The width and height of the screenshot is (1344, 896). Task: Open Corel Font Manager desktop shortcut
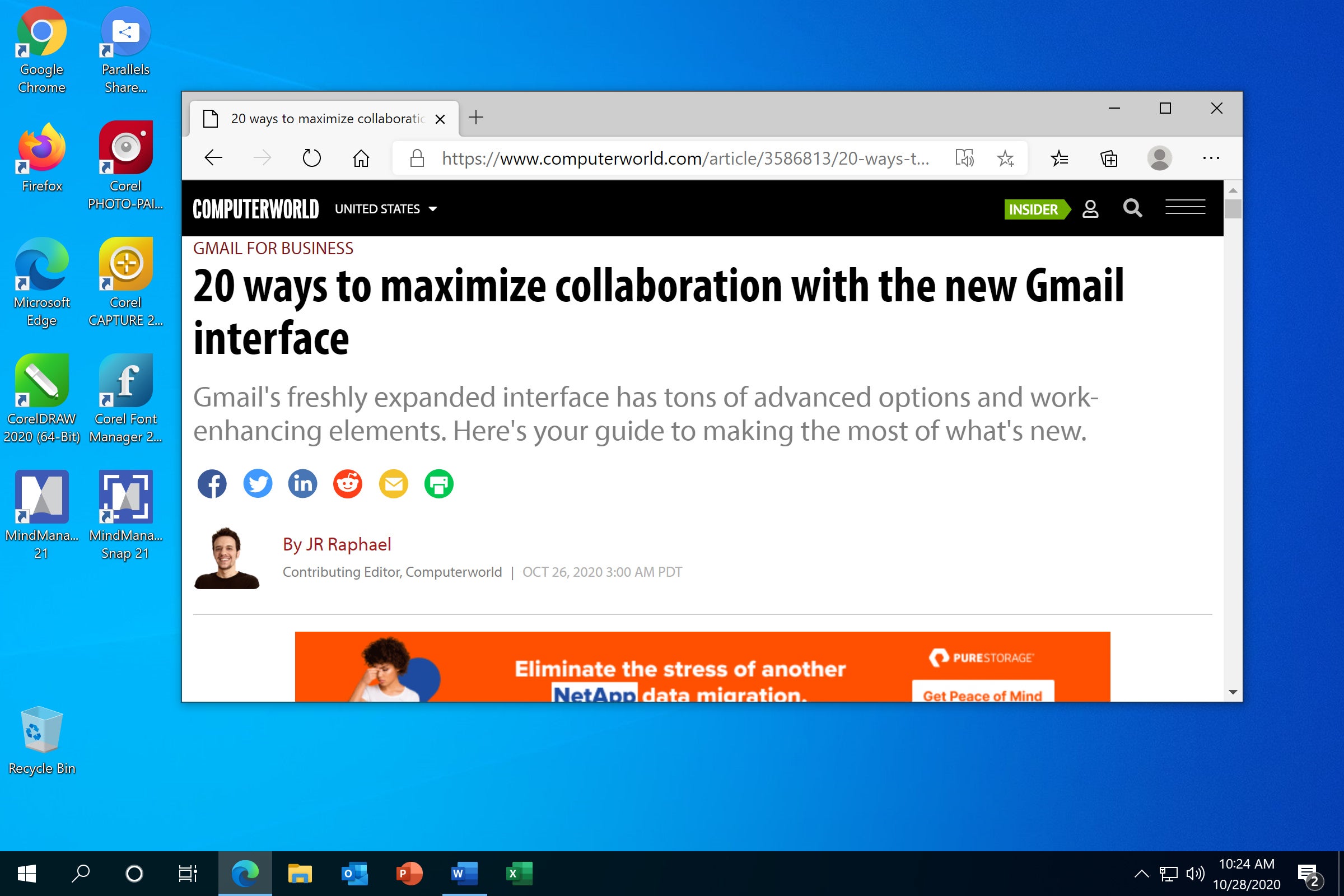click(125, 398)
